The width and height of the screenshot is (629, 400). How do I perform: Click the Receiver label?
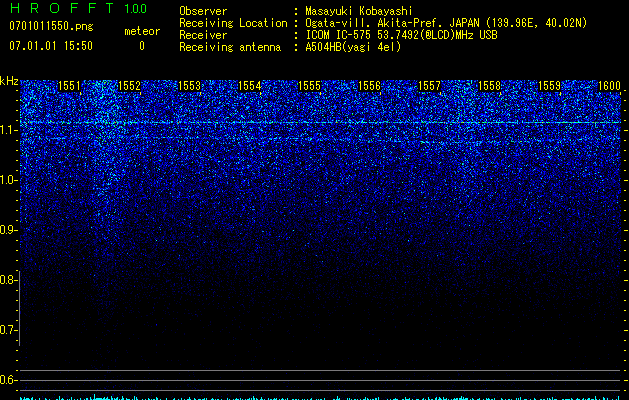point(203,35)
